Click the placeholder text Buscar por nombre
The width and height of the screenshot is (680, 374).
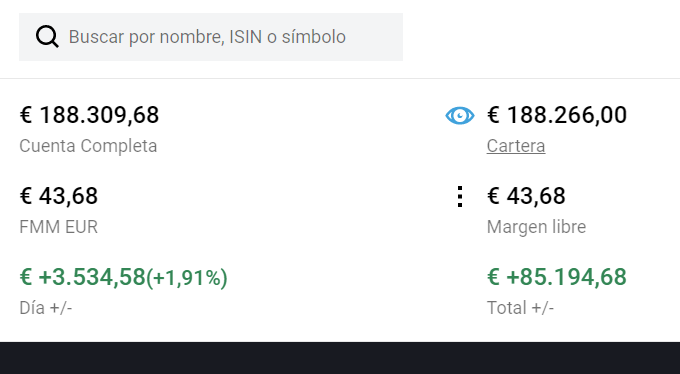click(x=147, y=37)
